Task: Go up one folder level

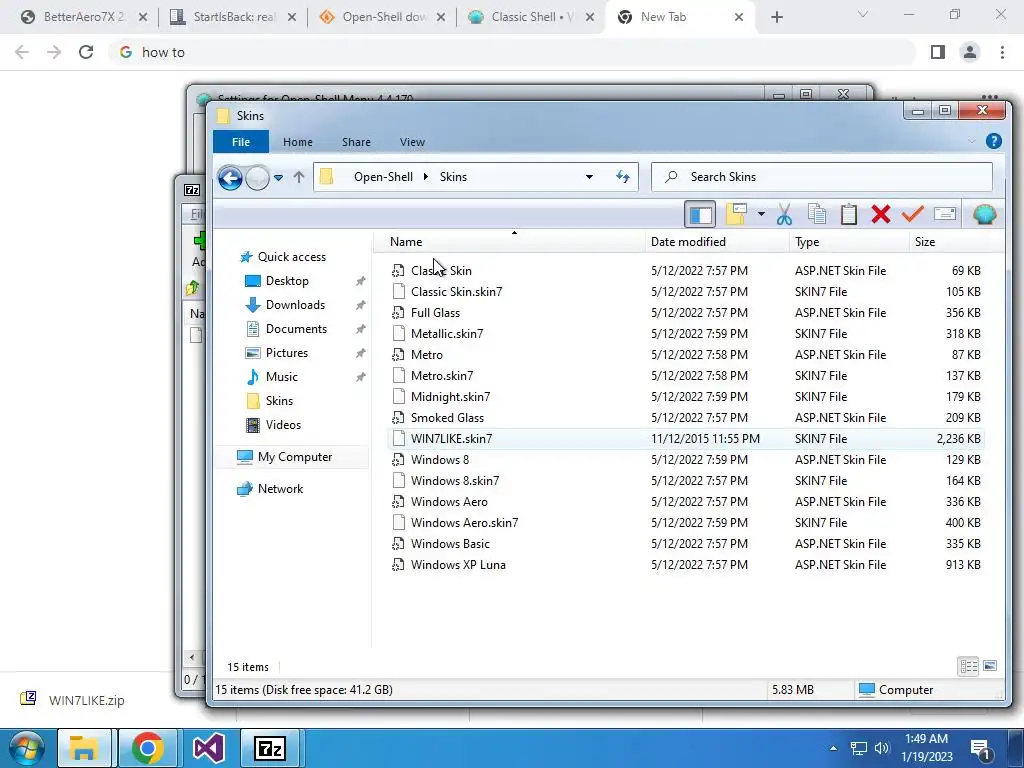Action: point(298,177)
